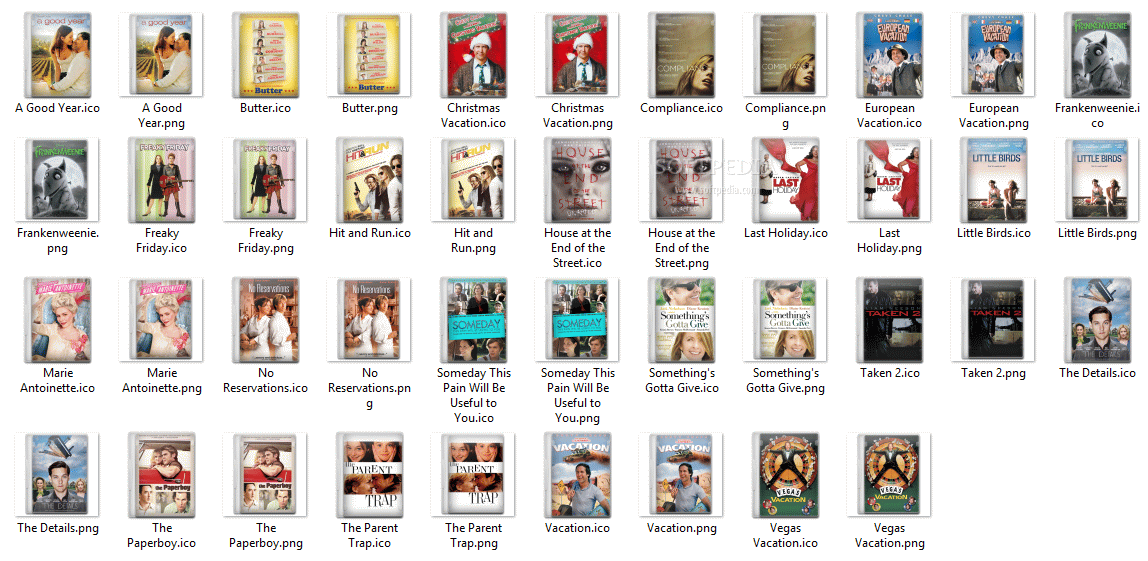
Task: Select House at the End of the Street.ico icon
Action: (x=578, y=179)
